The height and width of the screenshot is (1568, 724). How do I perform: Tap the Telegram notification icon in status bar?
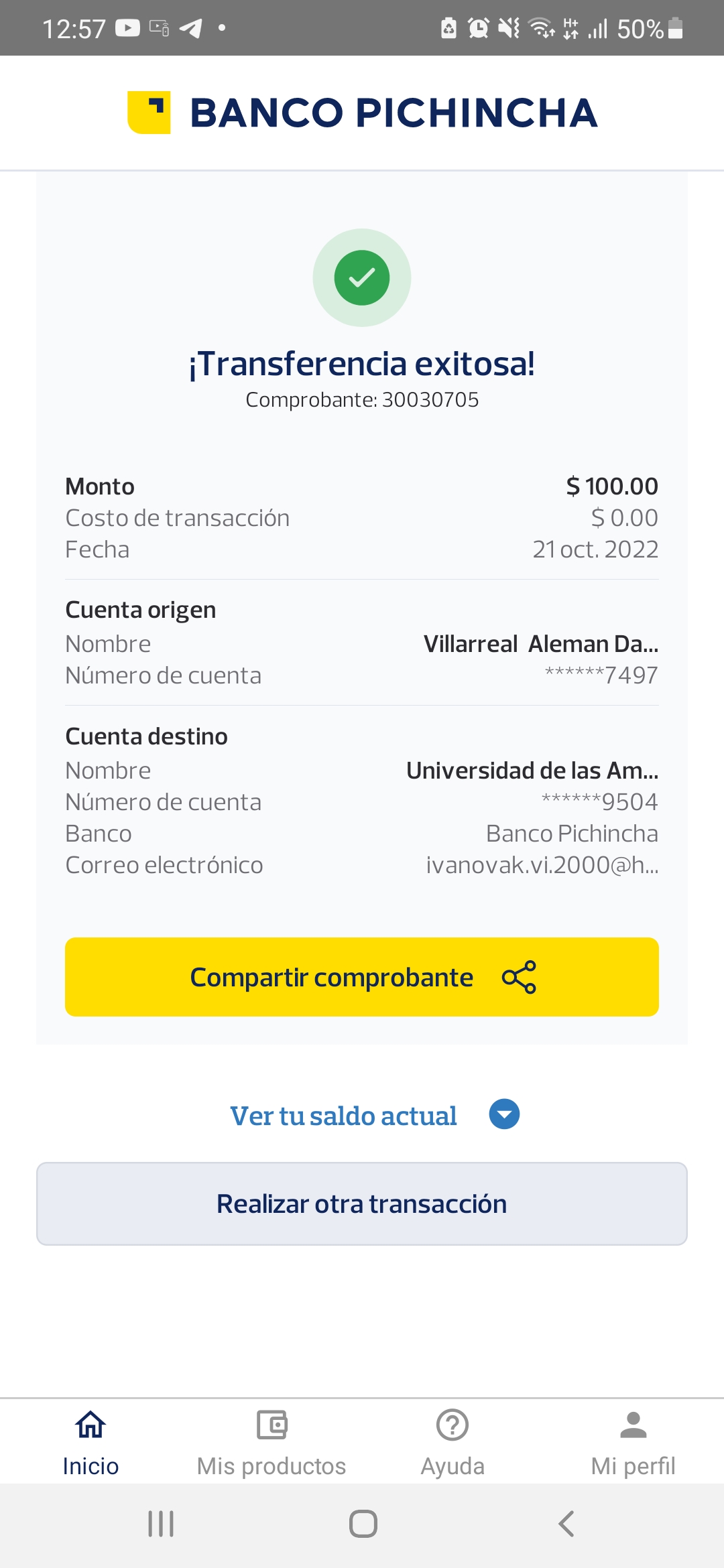[190, 28]
